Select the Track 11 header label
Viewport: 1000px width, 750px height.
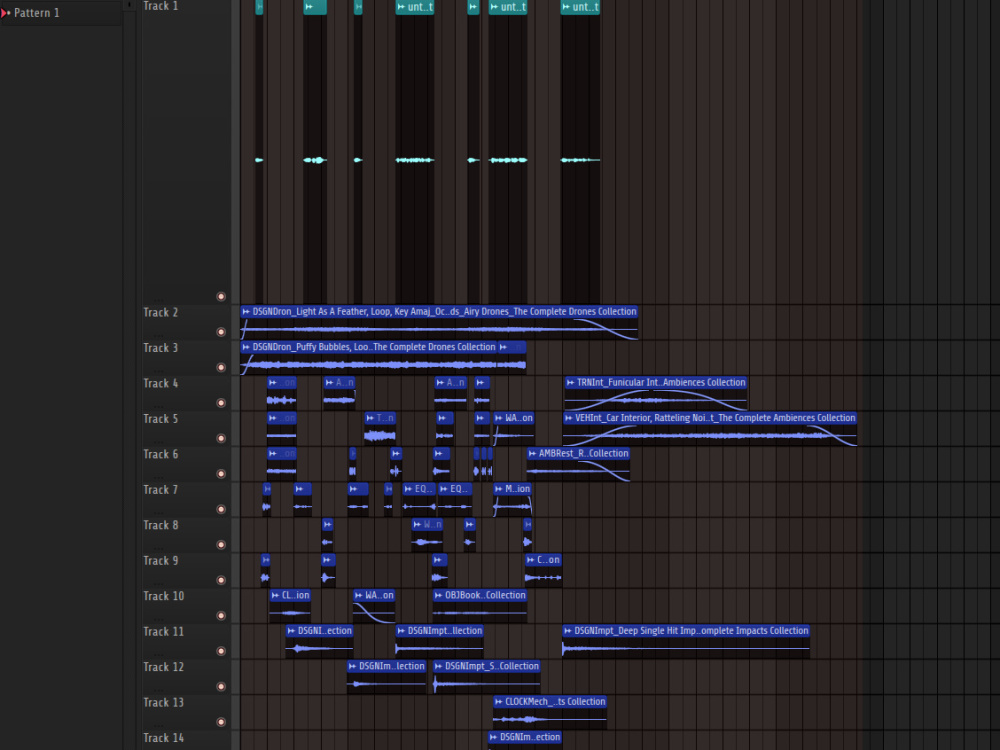164,632
